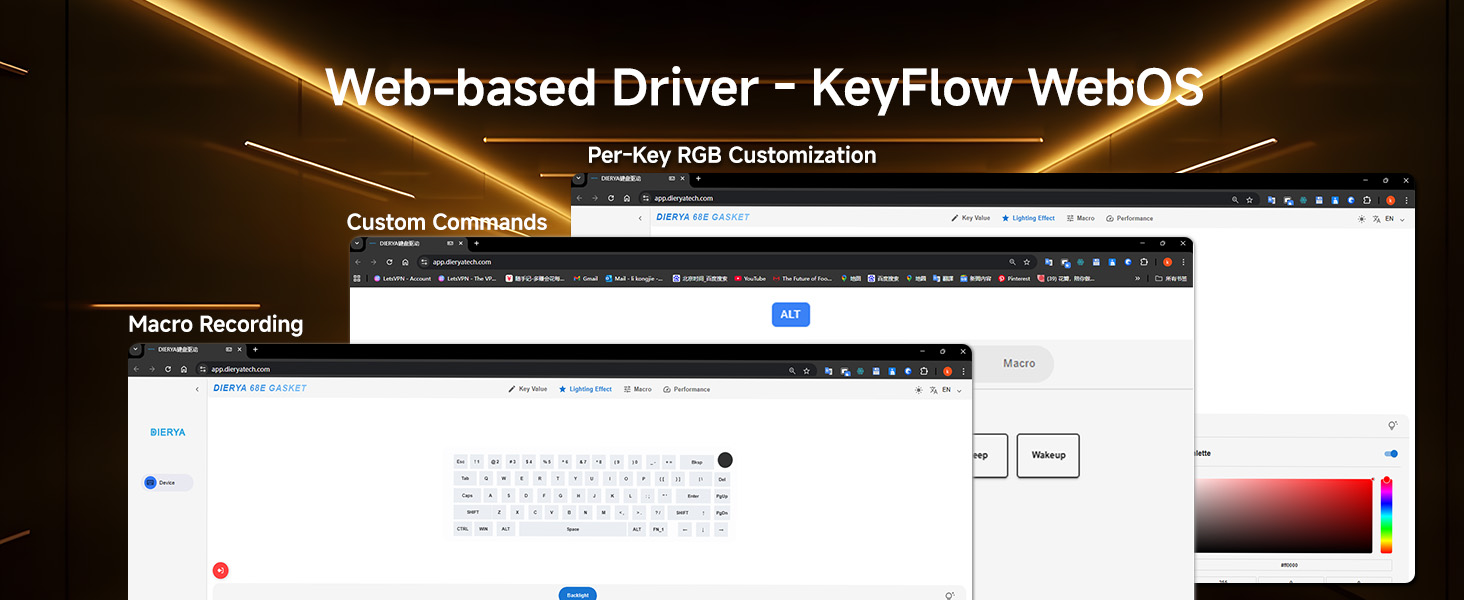Click the translate icon left of EN in front window
The height and width of the screenshot is (600, 1464).
point(933,390)
